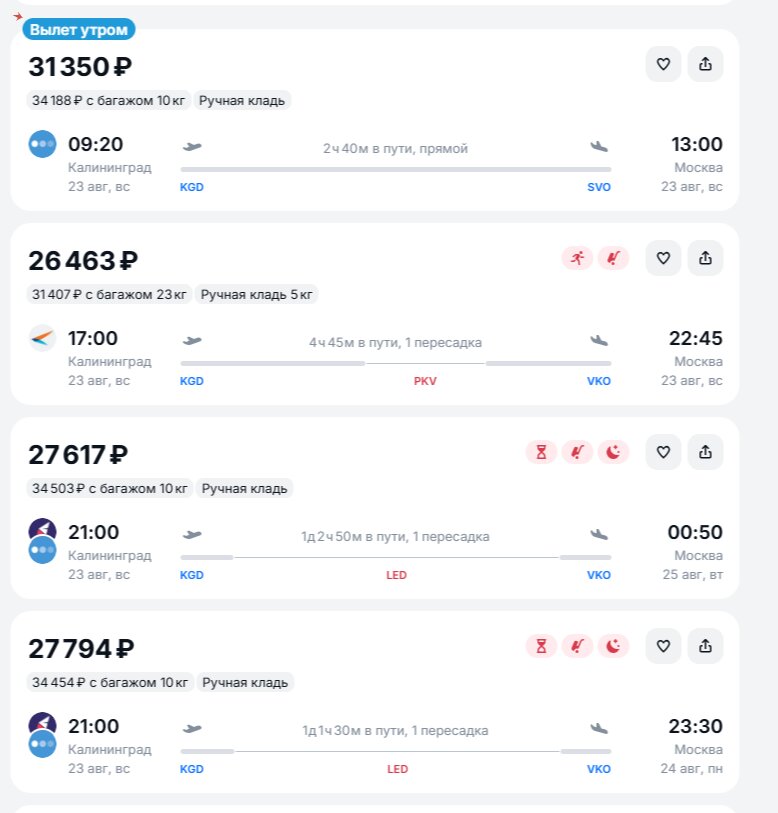Click the 'Ручная кладь 5 кг' tag
Screen dimensions: 778x813
tap(256, 295)
